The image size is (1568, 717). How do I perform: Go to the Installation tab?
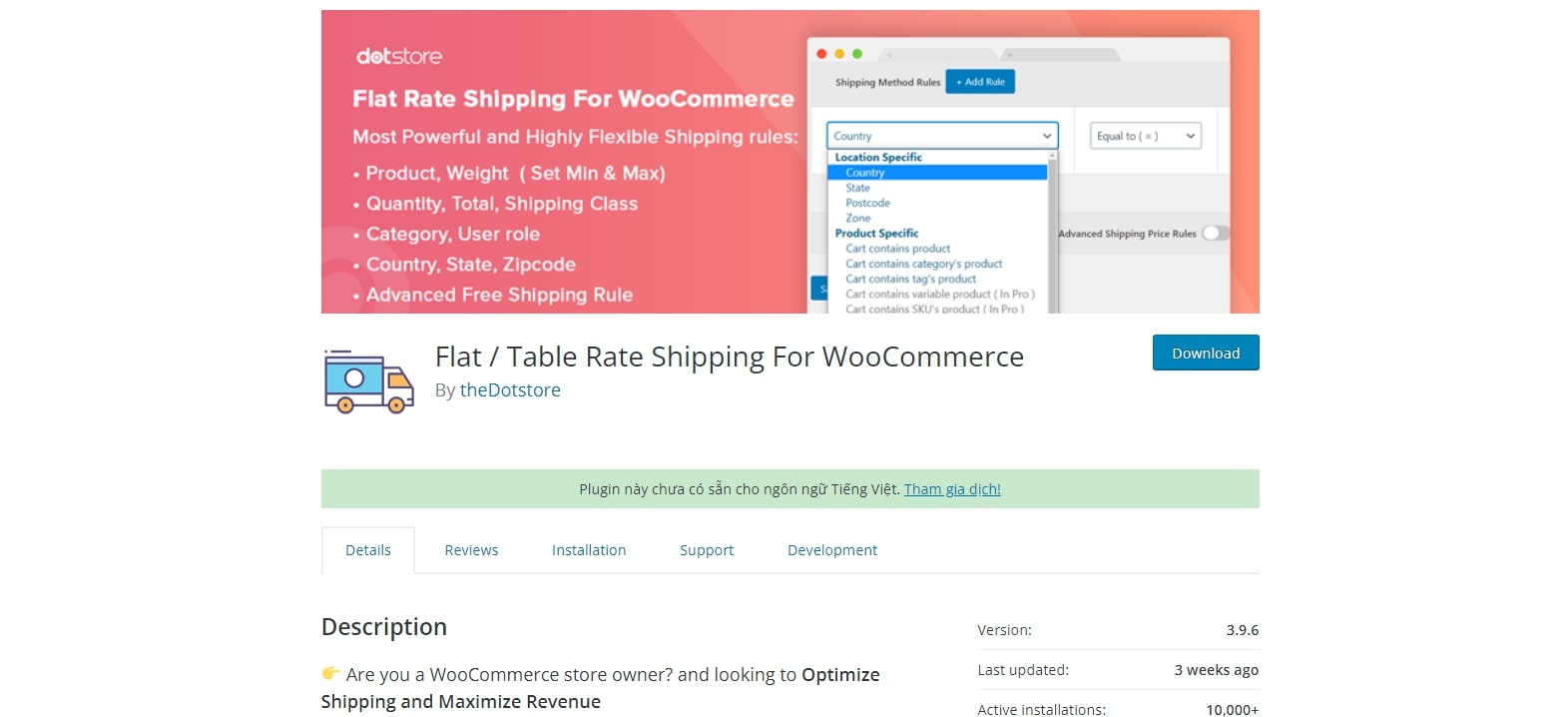click(589, 550)
